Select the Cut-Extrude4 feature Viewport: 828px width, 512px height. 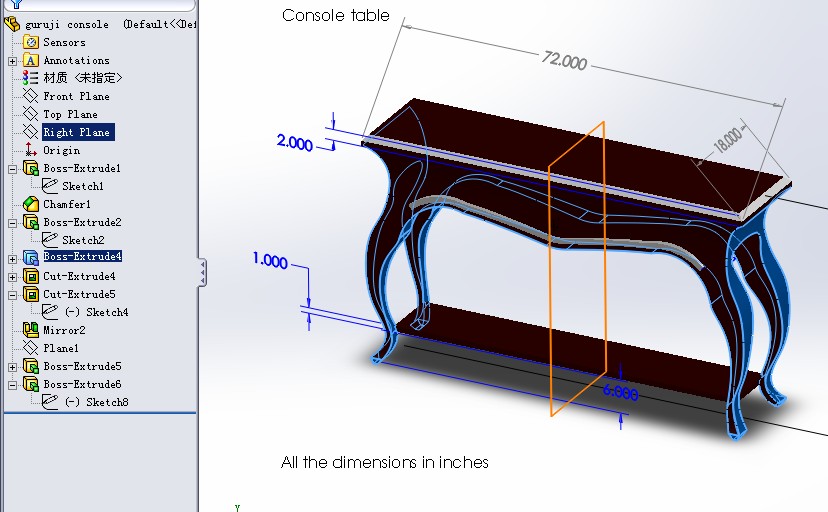pyautogui.click(x=79, y=276)
